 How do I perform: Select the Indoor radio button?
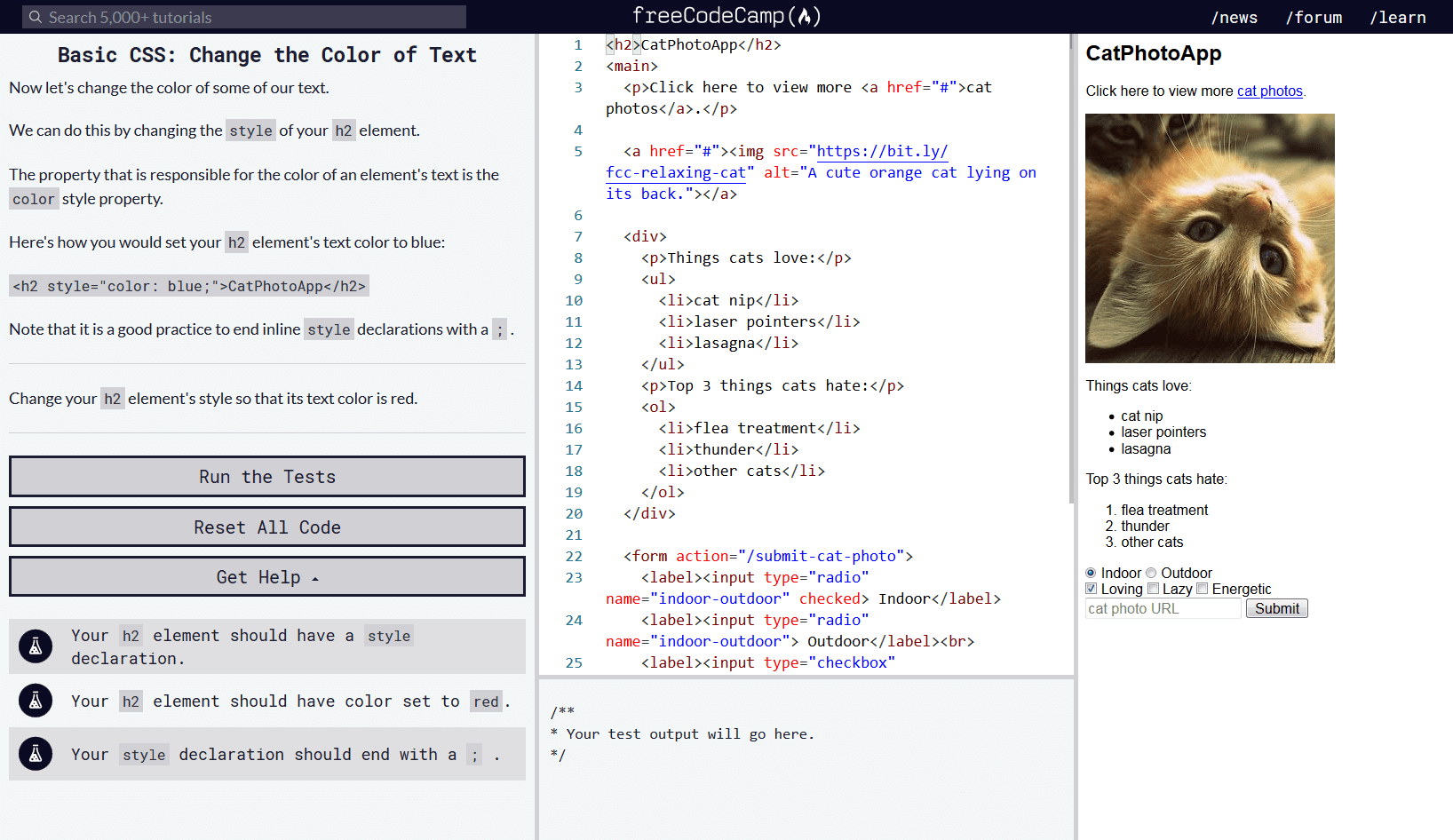[1091, 573]
